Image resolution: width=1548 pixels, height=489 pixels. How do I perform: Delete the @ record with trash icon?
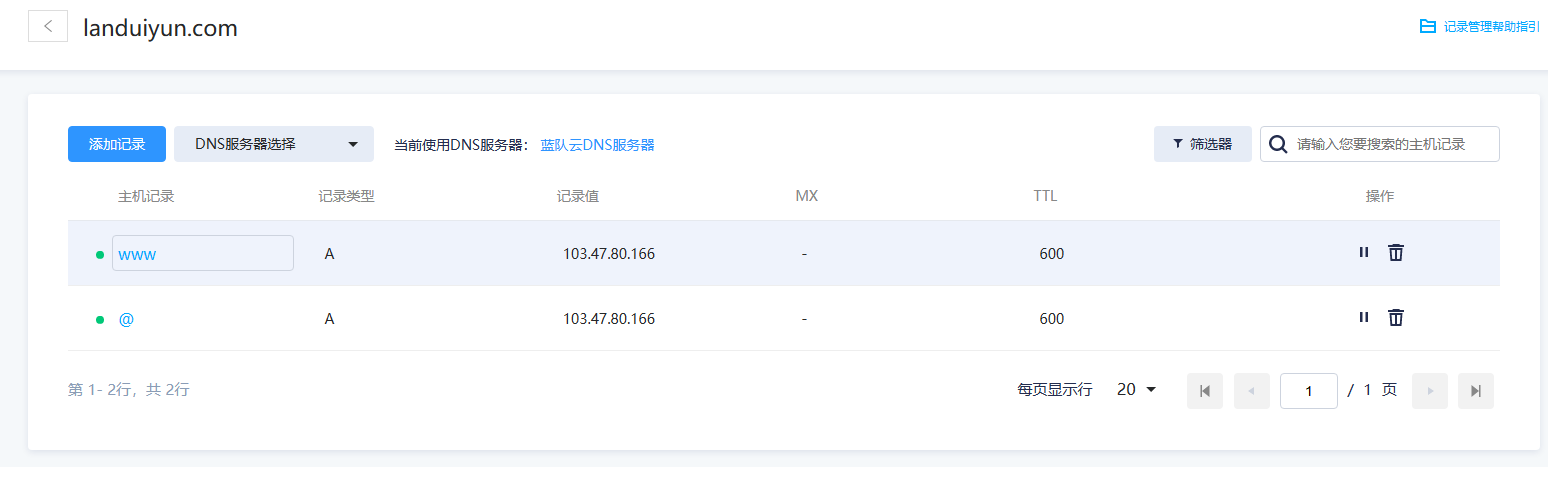(1396, 318)
